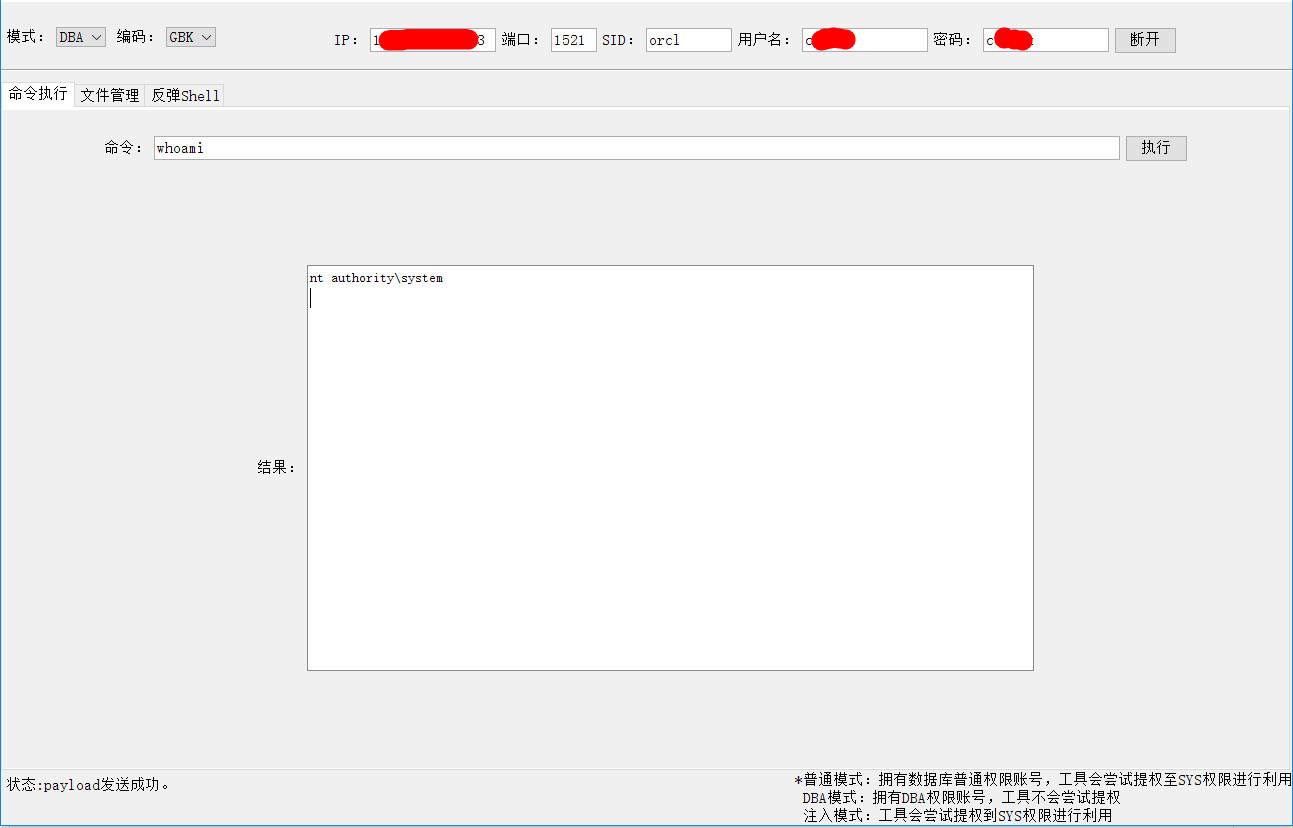Click the 注入模式 help note line
Image resolution: width=1293 pixels, height=828 pixels.
(x=957, y=816)
